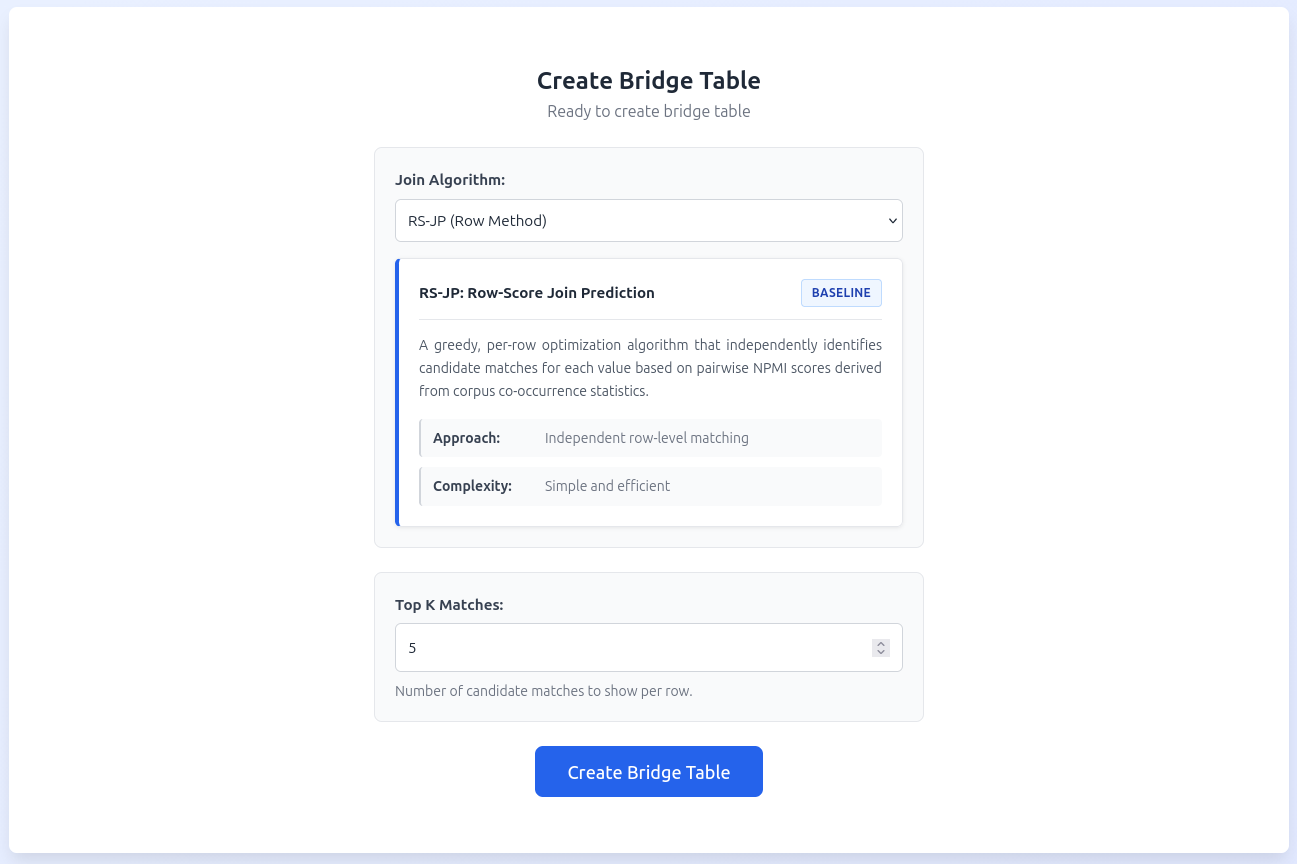
Task: Click the "Create Bridge Table" page title
Action: (x=648, y=81)
